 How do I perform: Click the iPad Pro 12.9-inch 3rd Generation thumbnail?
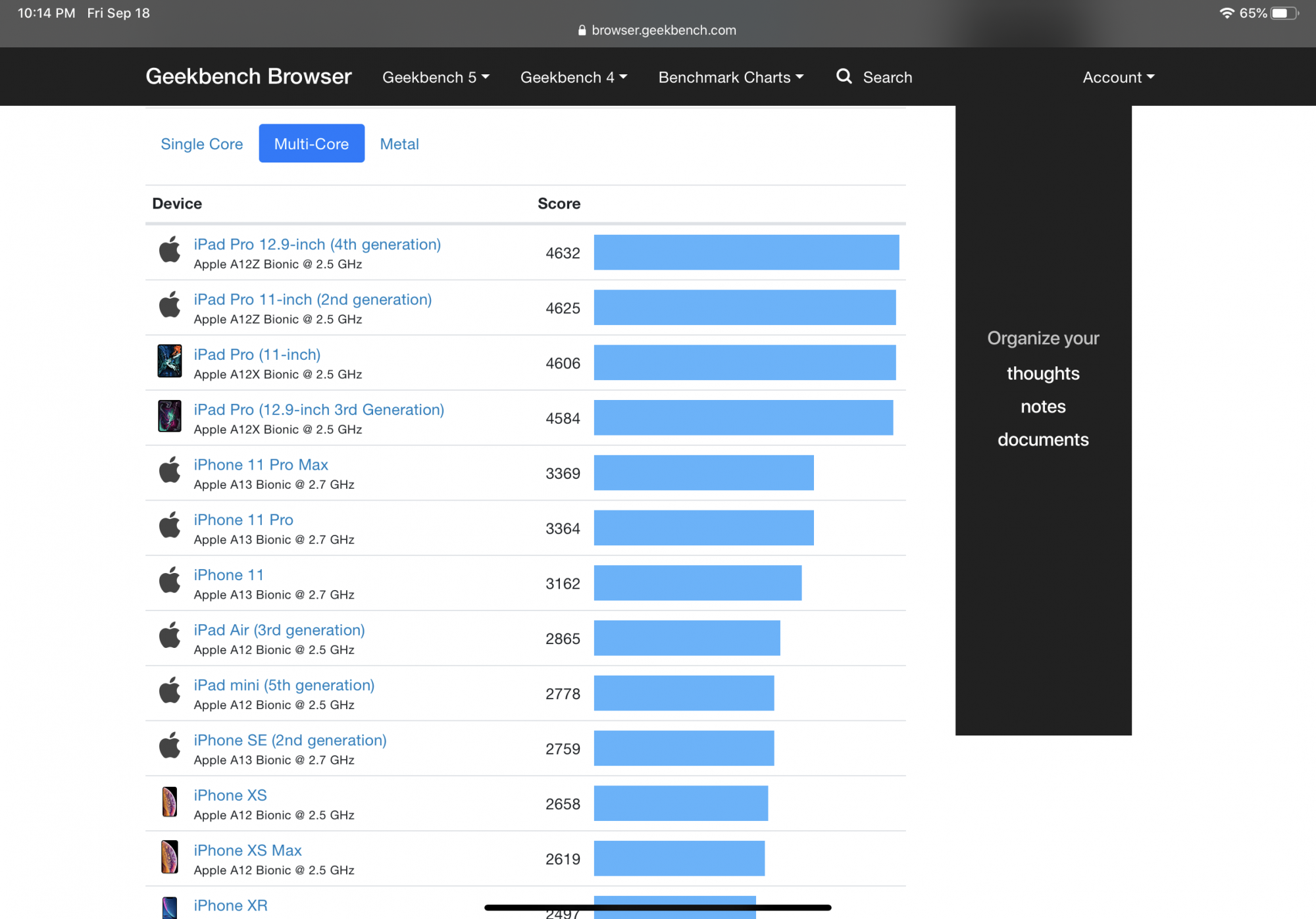point(170,416)
